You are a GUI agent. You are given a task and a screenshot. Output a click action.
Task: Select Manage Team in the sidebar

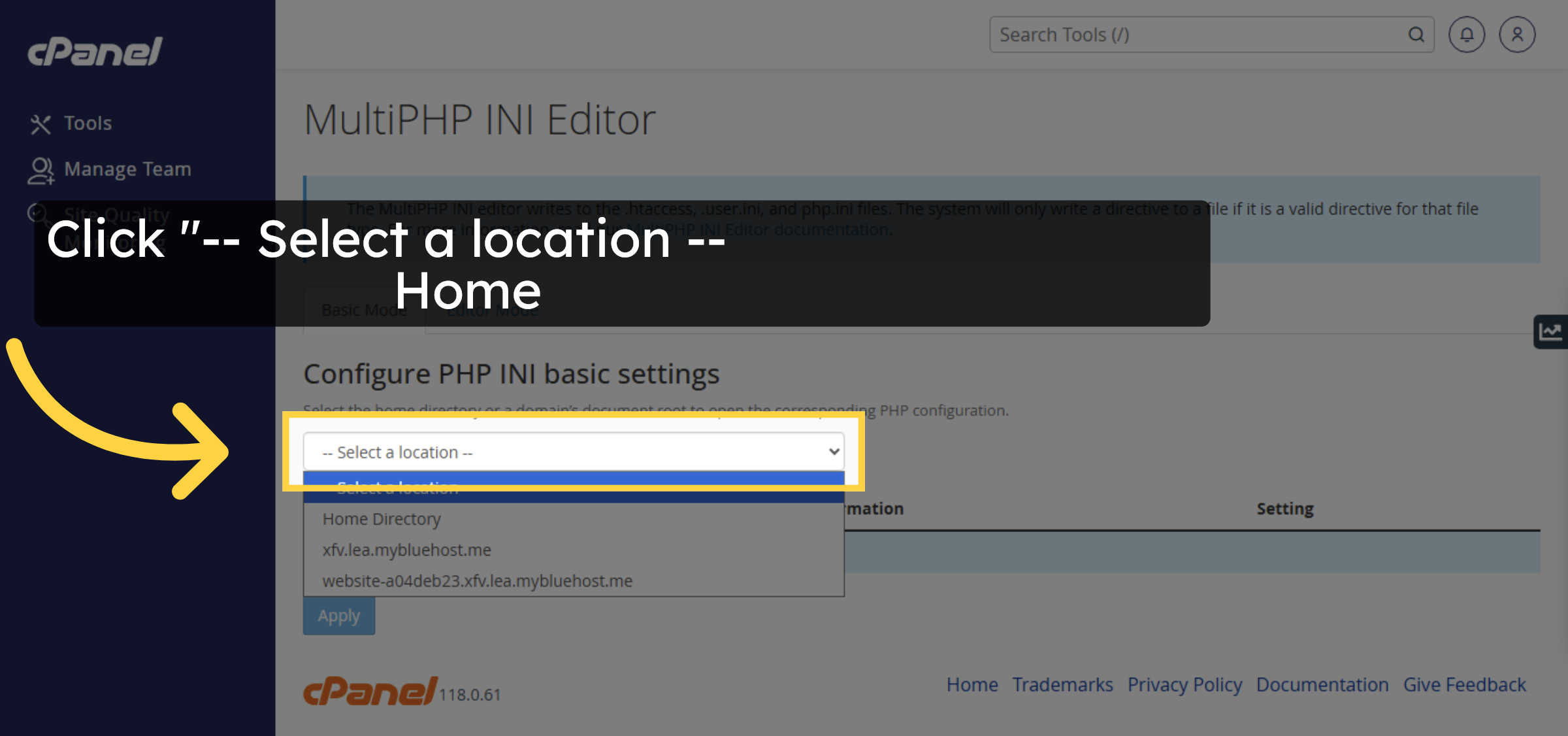[126, 169]
